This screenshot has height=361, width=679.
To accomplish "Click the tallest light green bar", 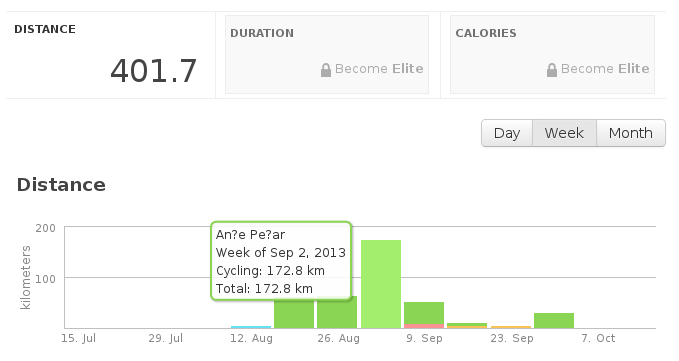I will pos(381,284).
